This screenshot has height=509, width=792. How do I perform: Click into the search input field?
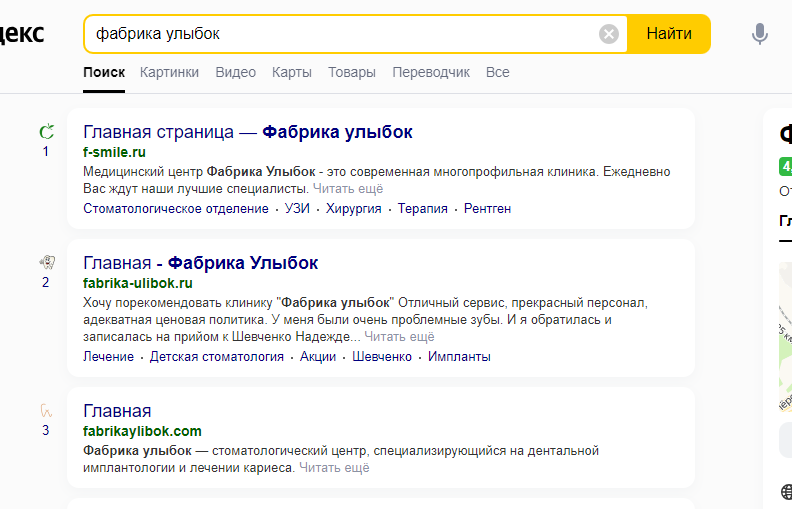tap(340, 34)
